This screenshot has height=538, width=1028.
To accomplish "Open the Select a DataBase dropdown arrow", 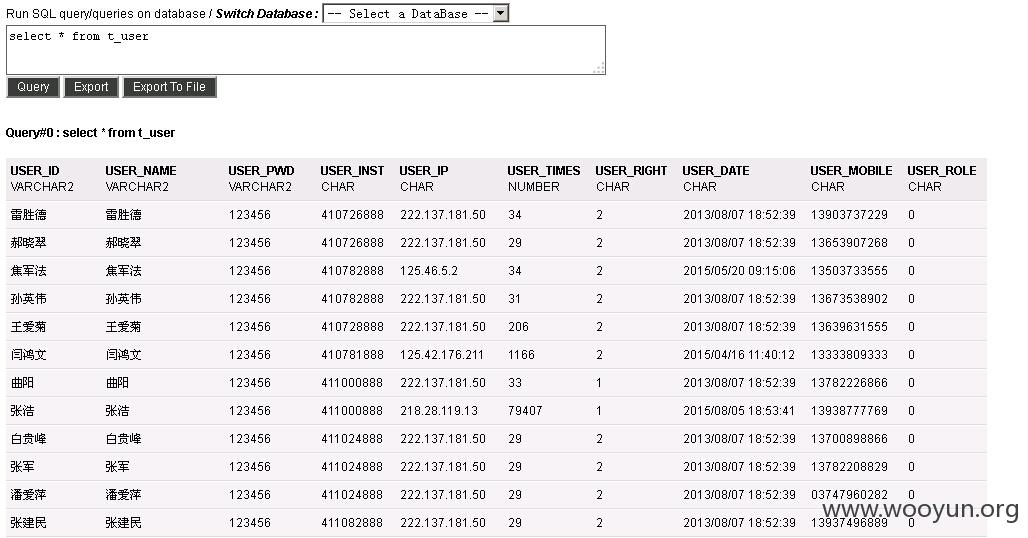I will tap(501, 13).
